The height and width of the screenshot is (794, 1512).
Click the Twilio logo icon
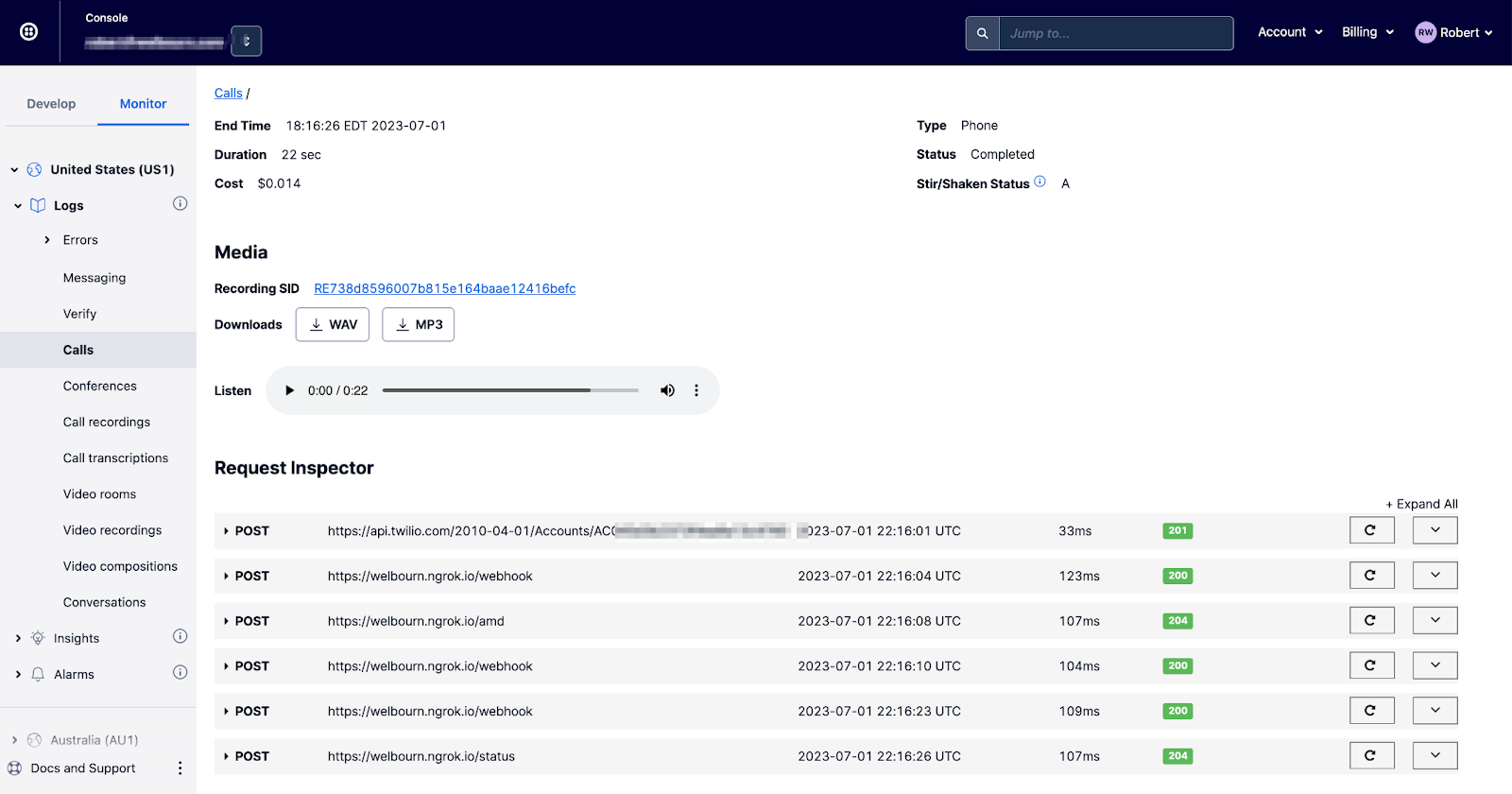tap(29, 32)
